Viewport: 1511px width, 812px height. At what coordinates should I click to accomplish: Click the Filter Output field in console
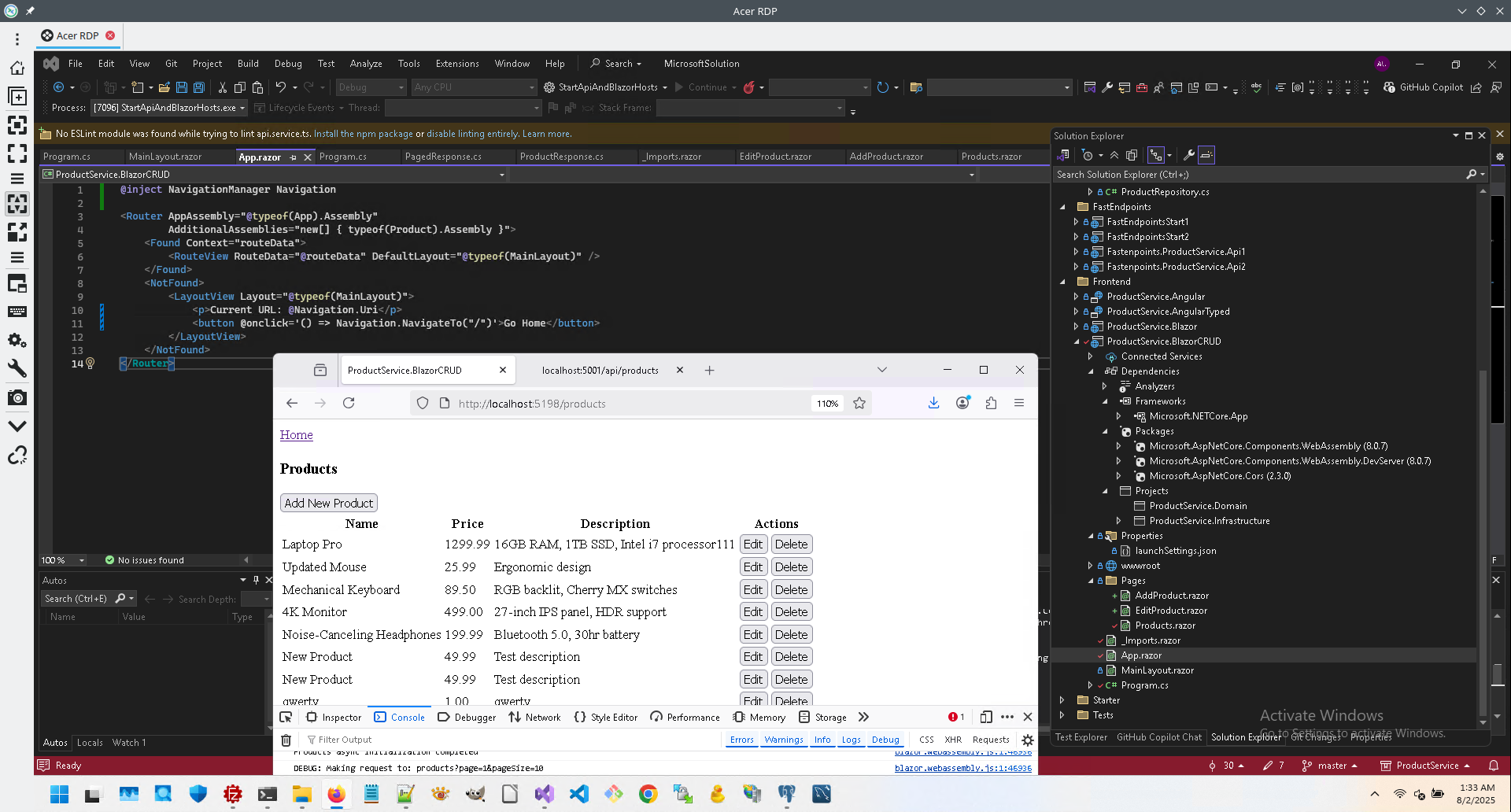[512, 740]
